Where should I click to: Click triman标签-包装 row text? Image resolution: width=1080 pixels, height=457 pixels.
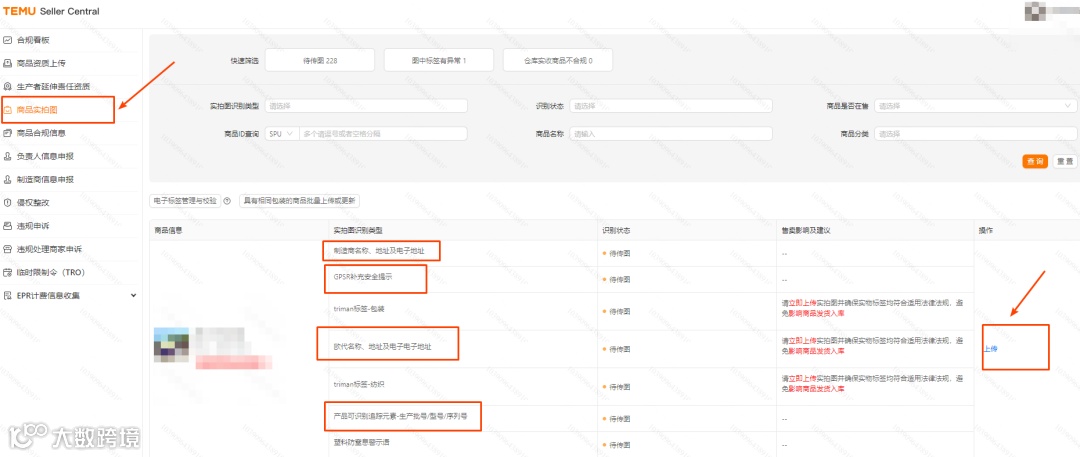pos(359,309)
